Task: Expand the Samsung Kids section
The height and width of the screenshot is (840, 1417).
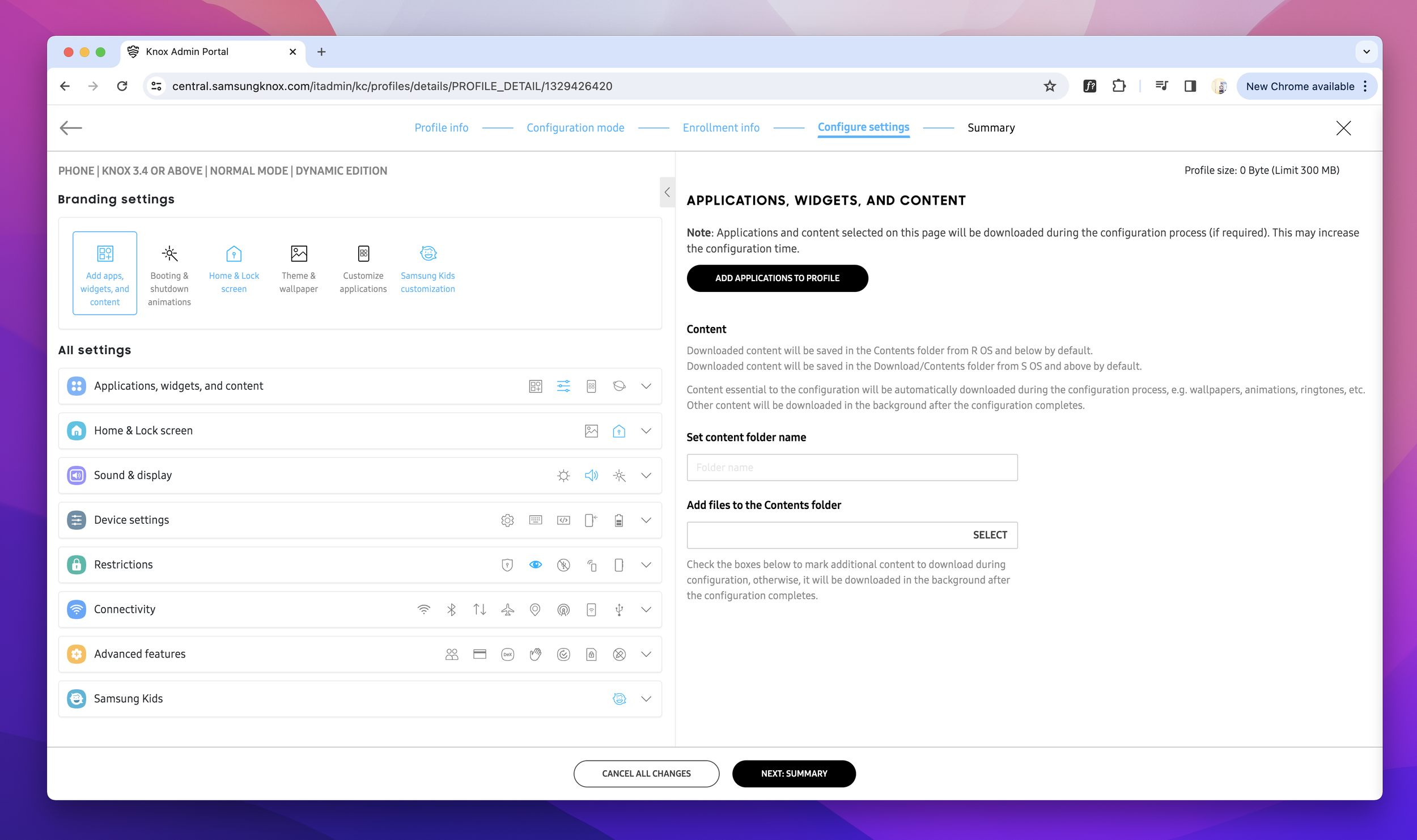Action: (646, 699)
